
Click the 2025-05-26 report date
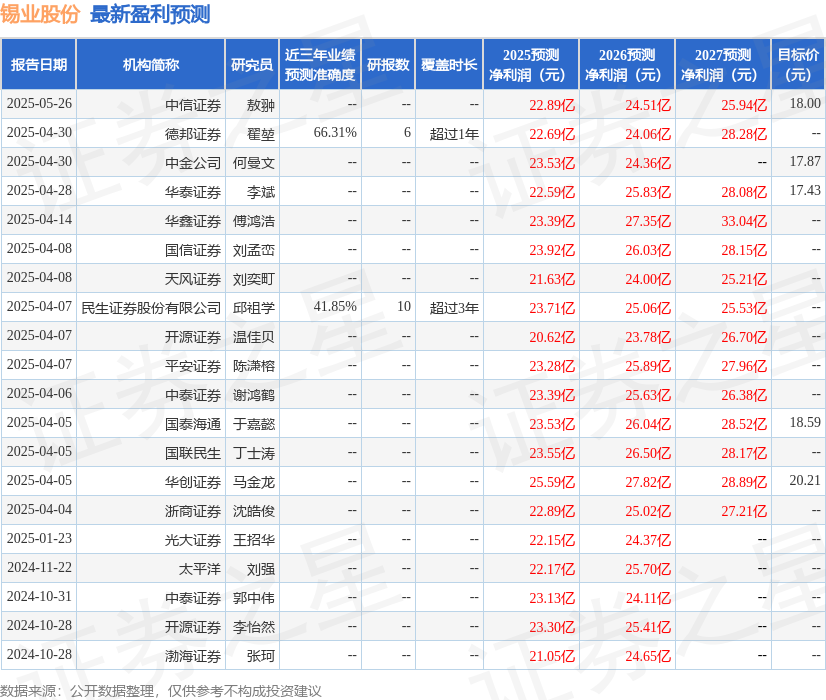click(x=41, y=104)
